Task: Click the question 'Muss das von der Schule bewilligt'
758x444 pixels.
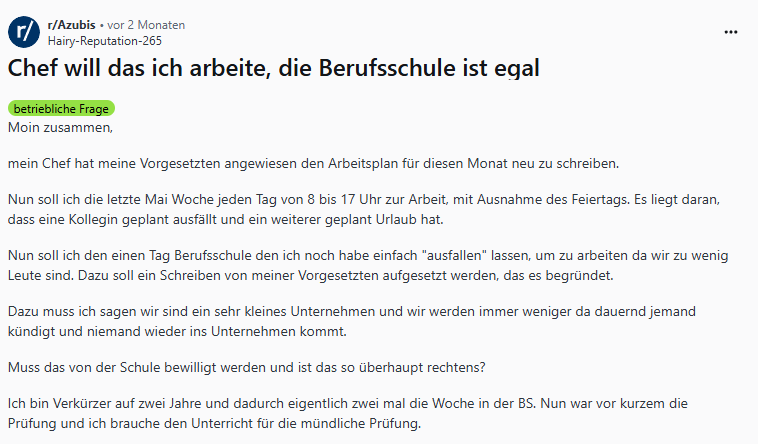Action: 246,366
